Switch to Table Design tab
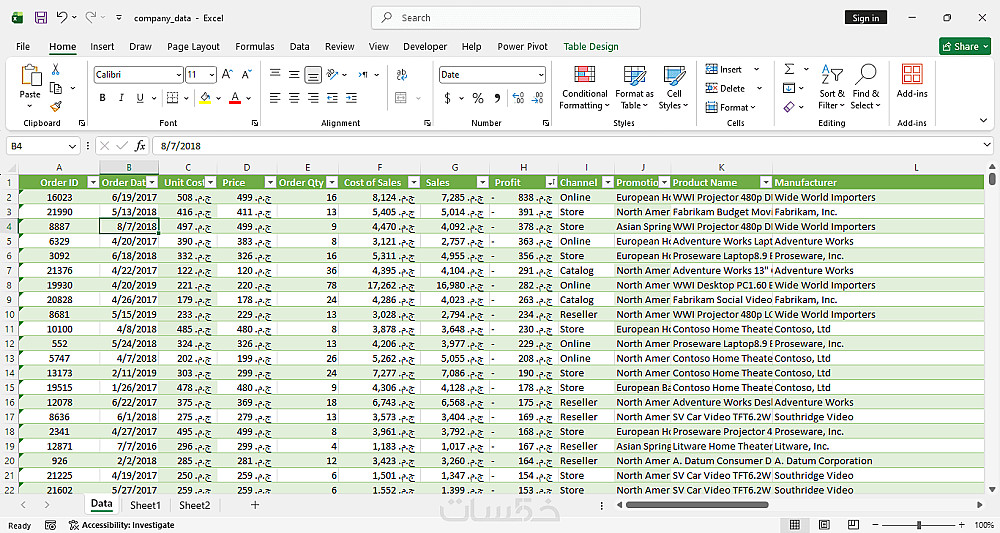This screenshot has height=533, width=1000. click(591, 47)
